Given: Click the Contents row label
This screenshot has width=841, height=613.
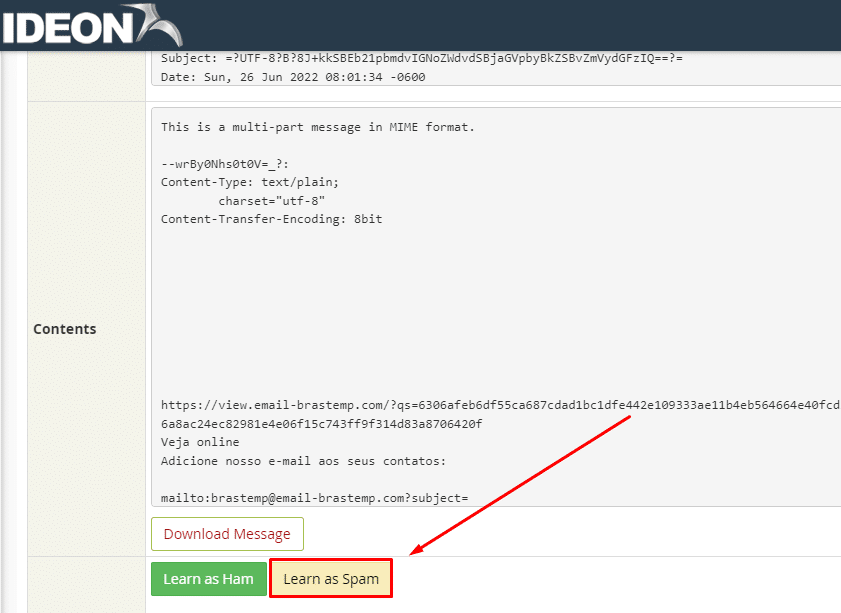Looking at the screenshot, I should point(64,328).
